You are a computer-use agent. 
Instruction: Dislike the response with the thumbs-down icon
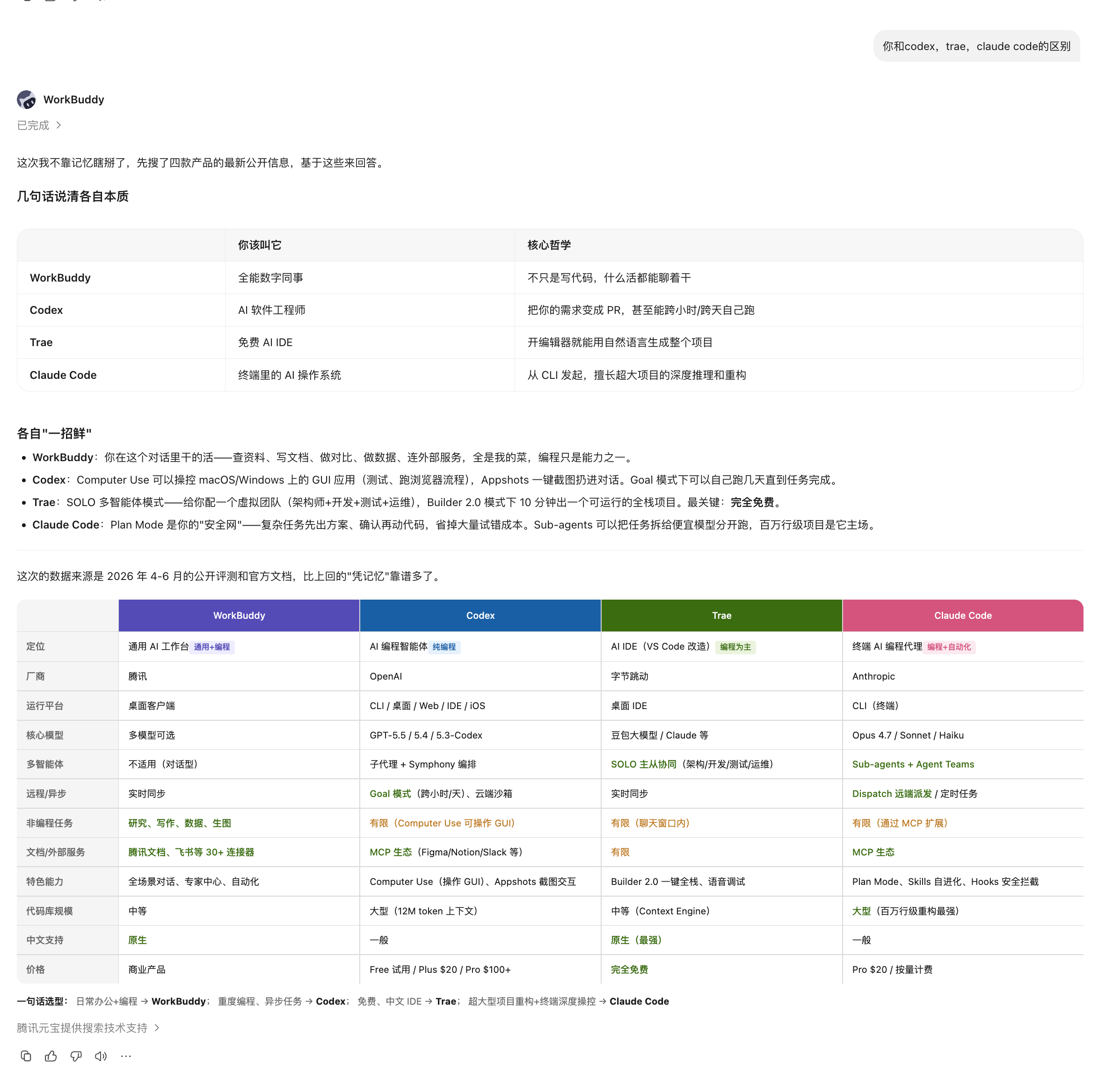76,1056
